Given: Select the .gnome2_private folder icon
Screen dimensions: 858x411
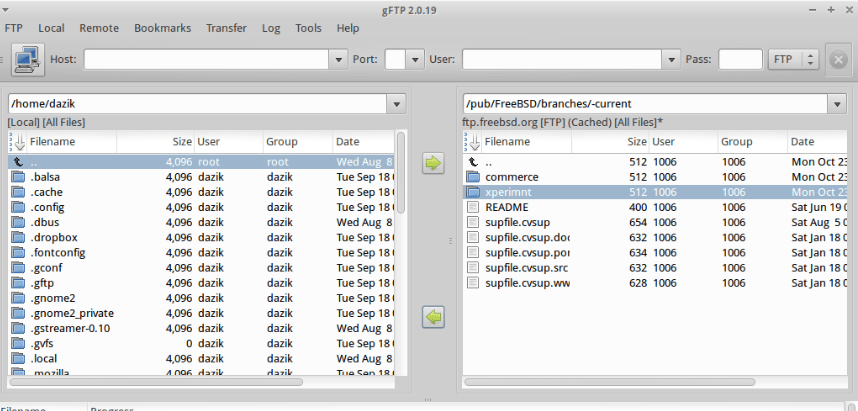Looking at the screenshot, I should [19, 314].
